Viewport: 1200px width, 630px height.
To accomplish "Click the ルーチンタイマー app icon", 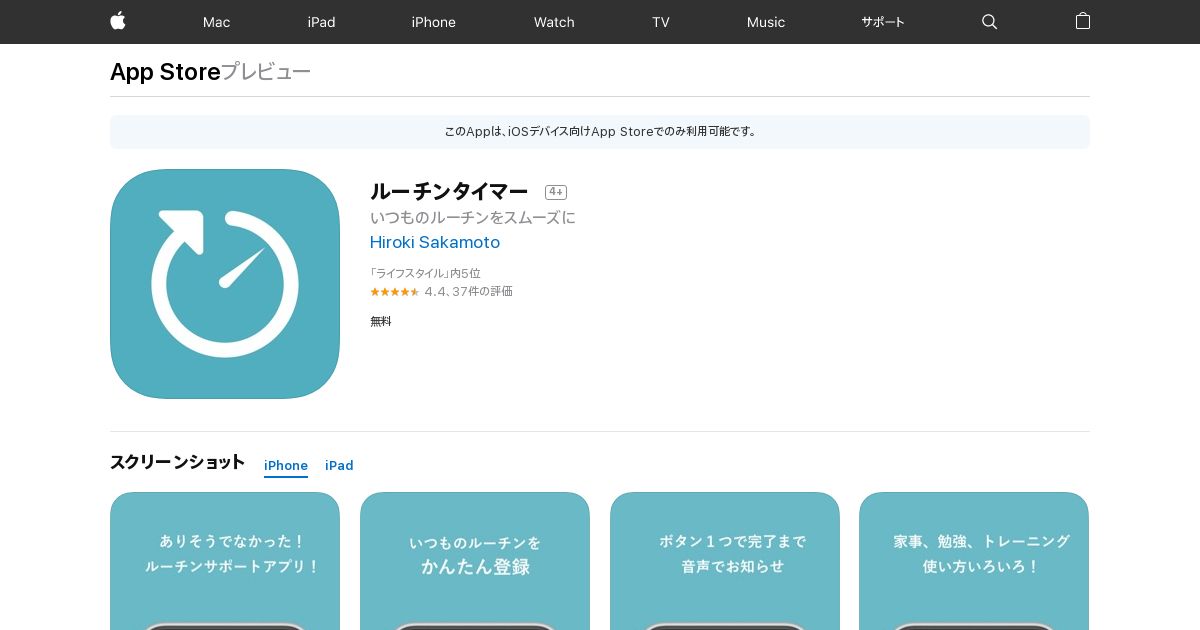I will (225, 284).
